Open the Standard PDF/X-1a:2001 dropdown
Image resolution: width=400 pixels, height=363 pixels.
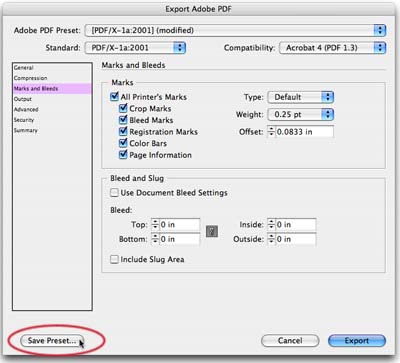point(135,48)
